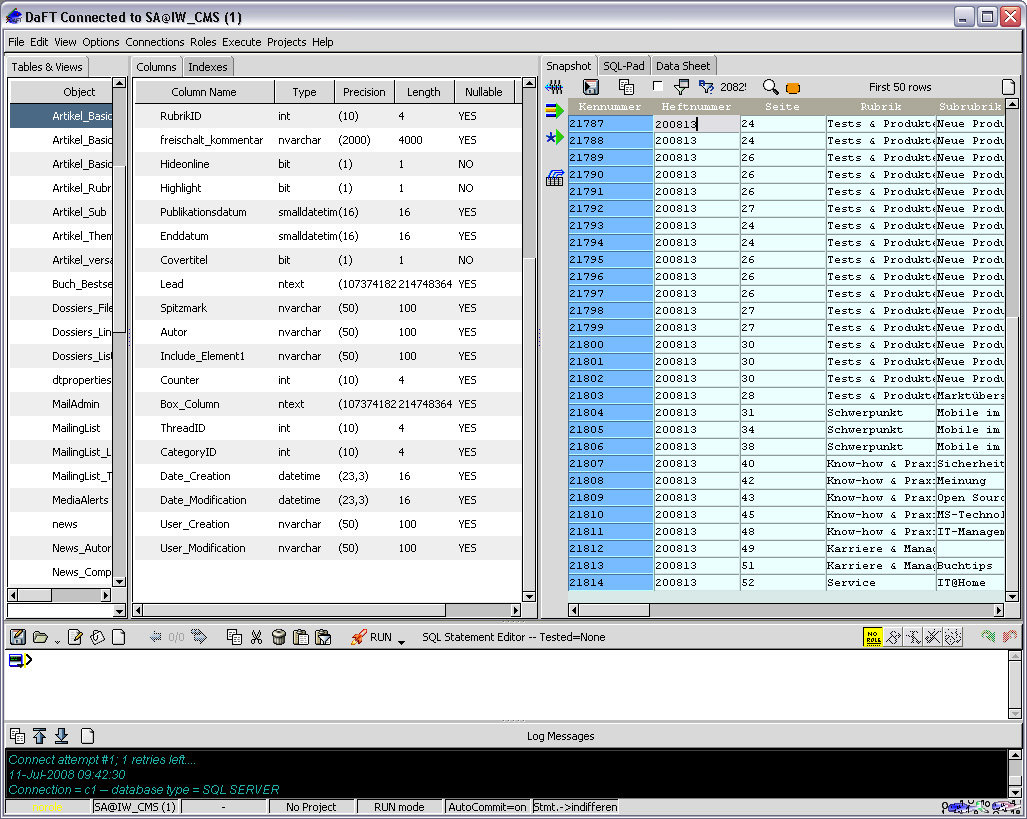Switch to the SQL-Pad tab
Screen dimensions: 1027x819
624,66
